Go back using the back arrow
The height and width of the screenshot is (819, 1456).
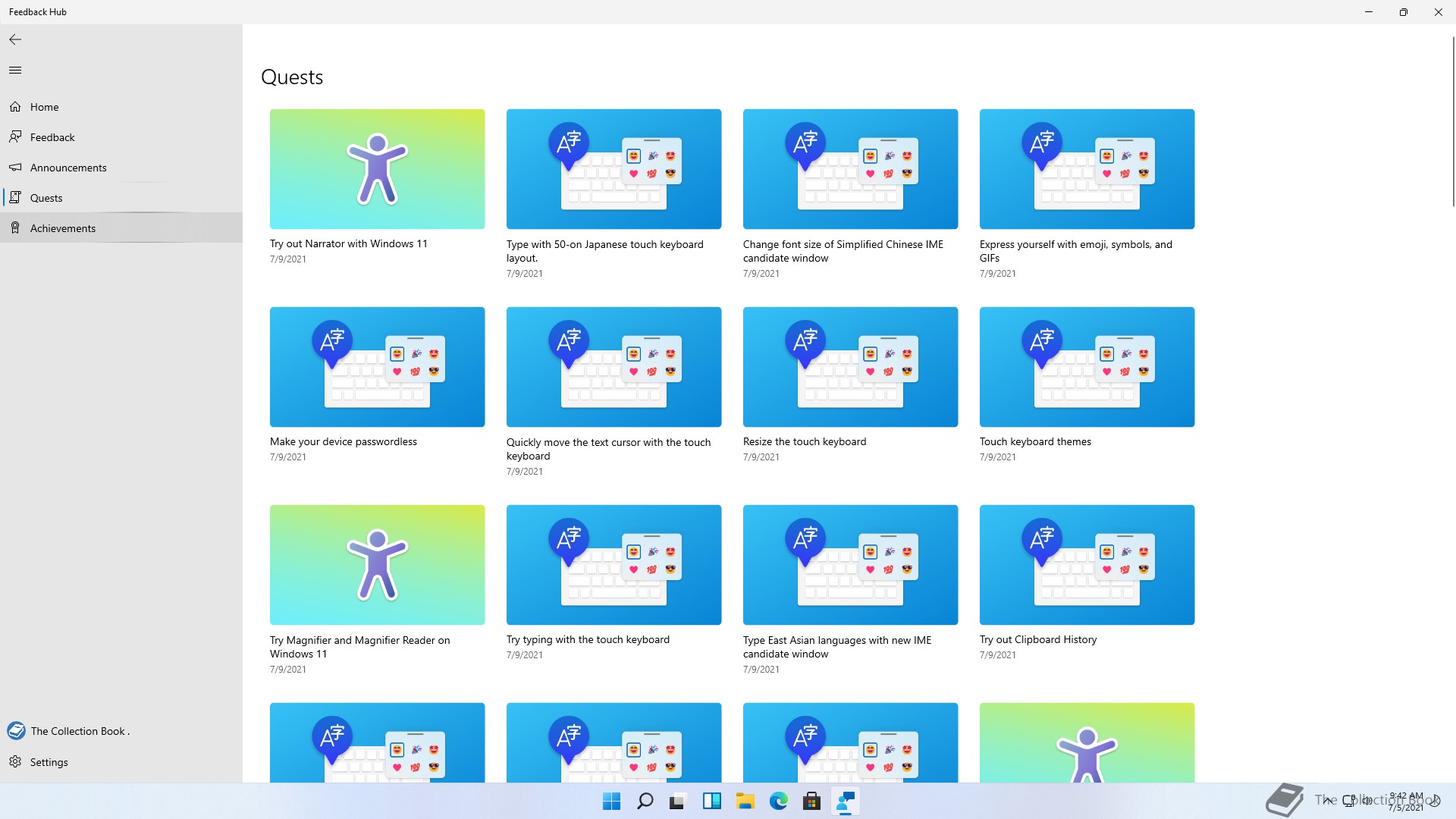(15, 39)
